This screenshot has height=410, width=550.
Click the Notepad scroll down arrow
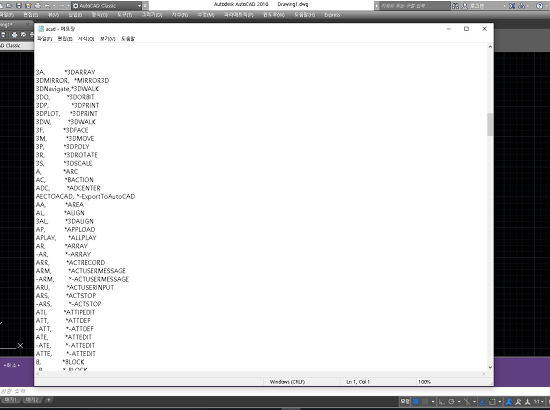[x=490, y=367]
